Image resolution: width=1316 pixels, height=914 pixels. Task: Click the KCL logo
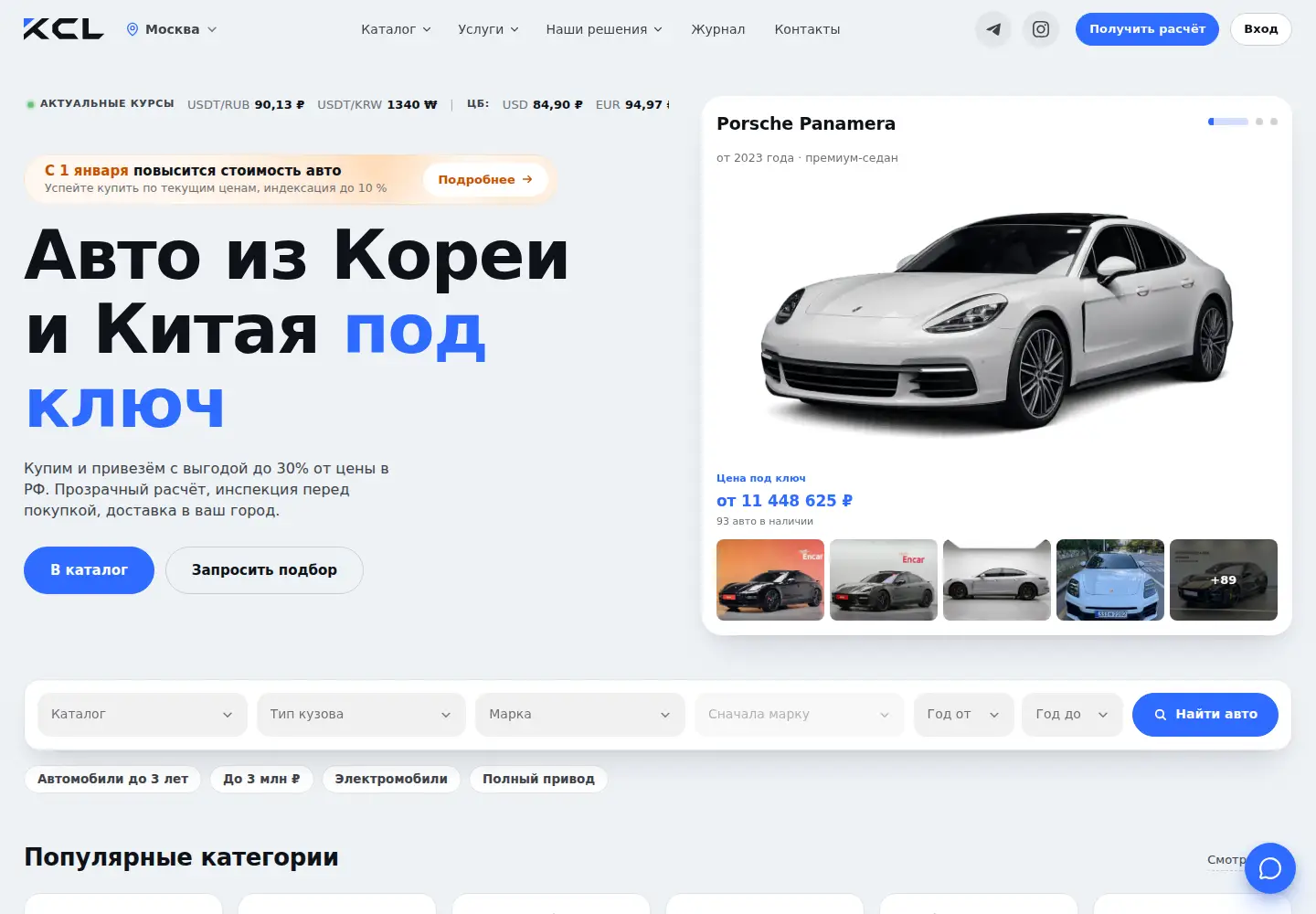coord(63,29)
